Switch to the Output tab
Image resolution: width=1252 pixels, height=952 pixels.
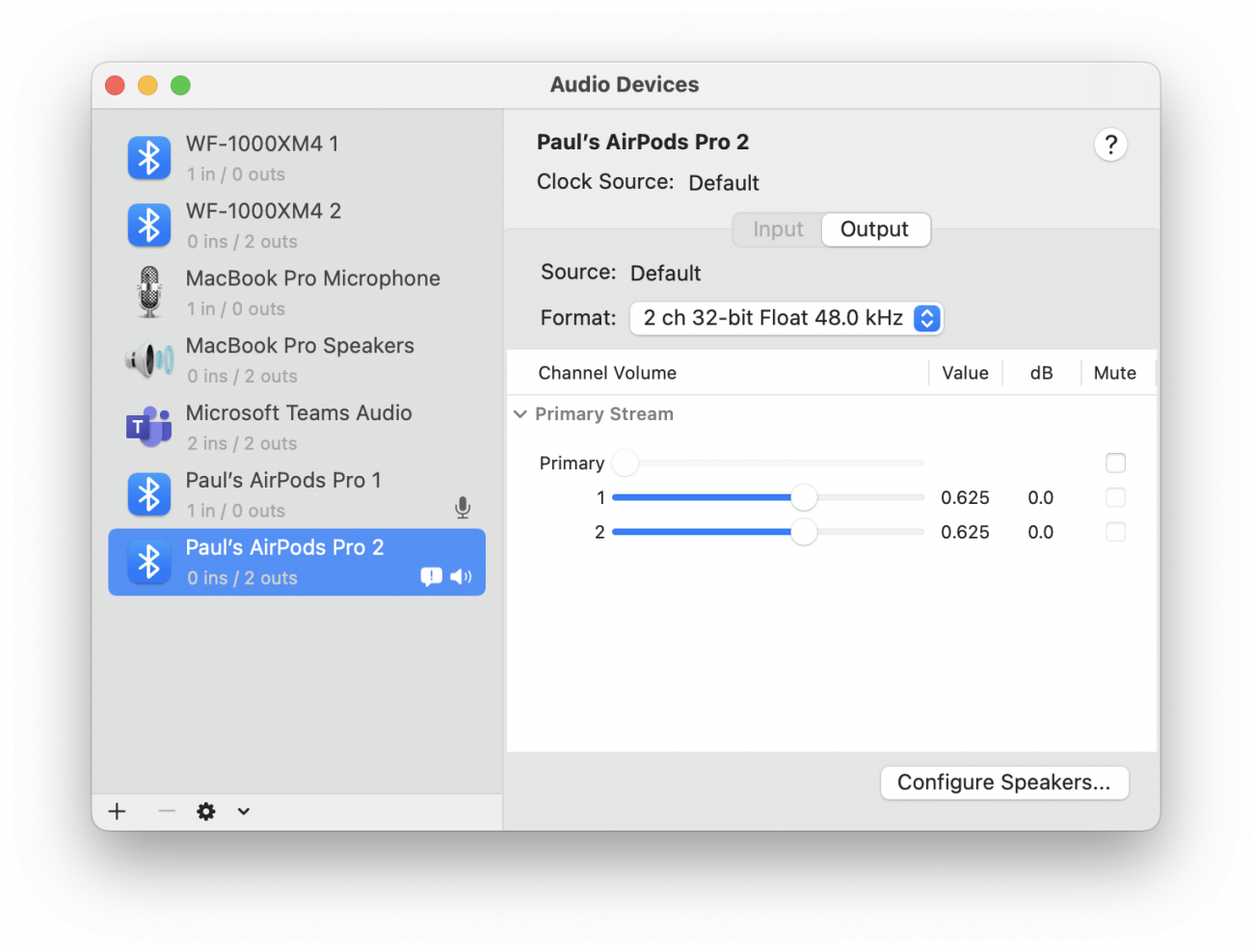874,229
